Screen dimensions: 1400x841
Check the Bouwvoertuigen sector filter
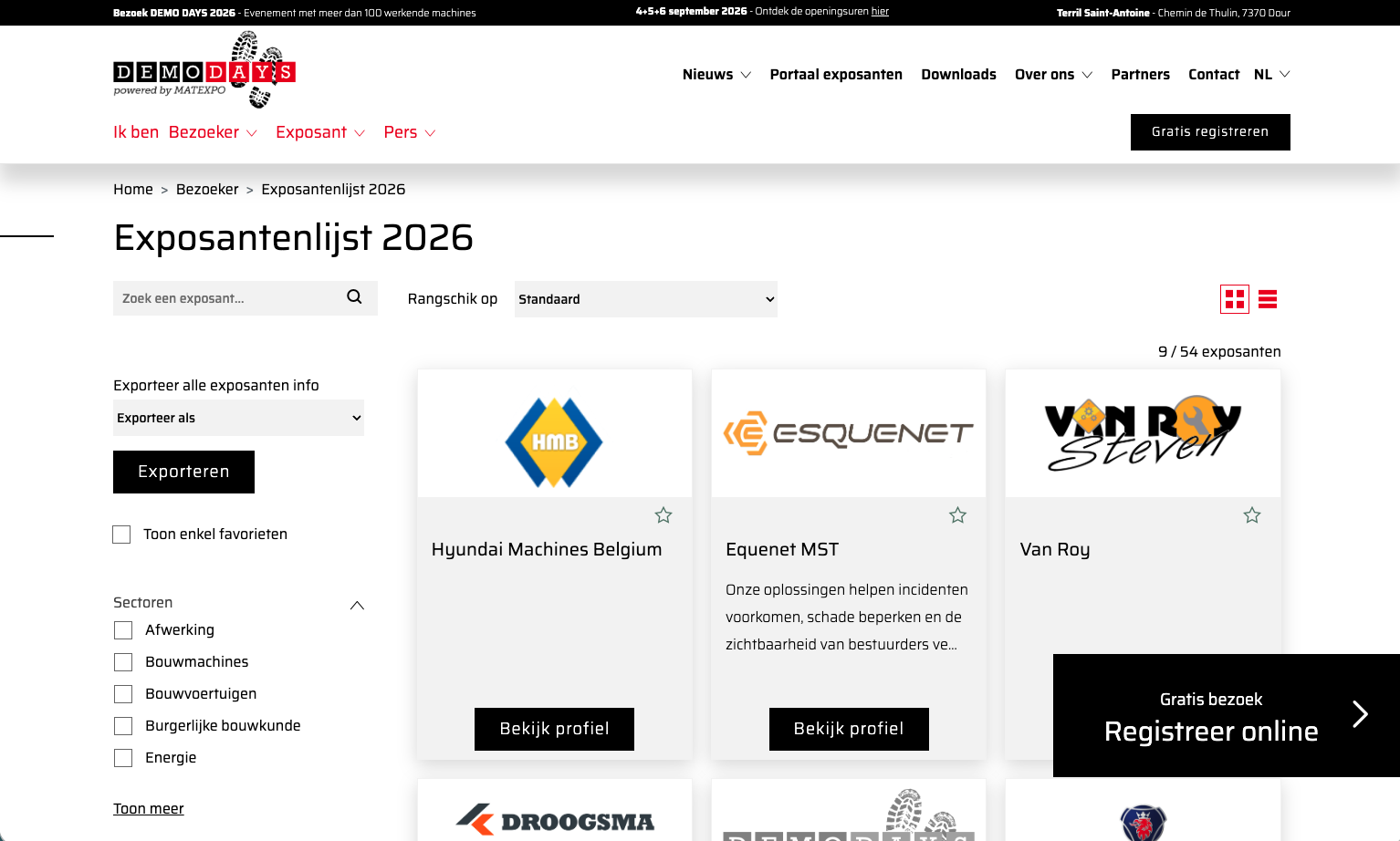pos(123,694)
